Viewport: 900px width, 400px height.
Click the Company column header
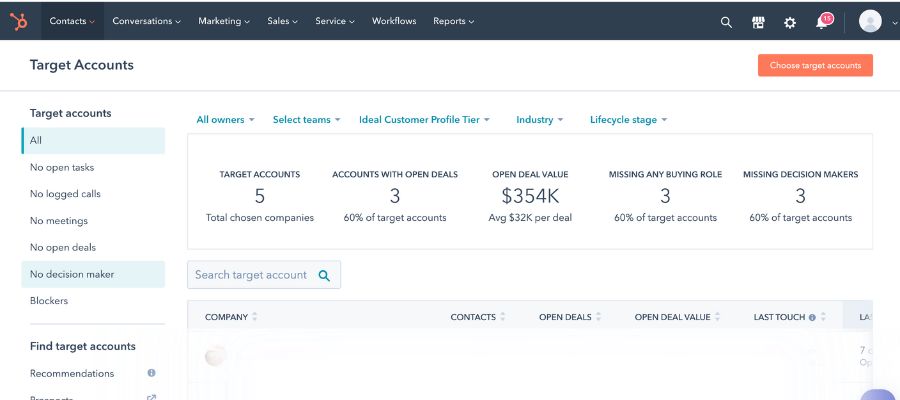226,317
